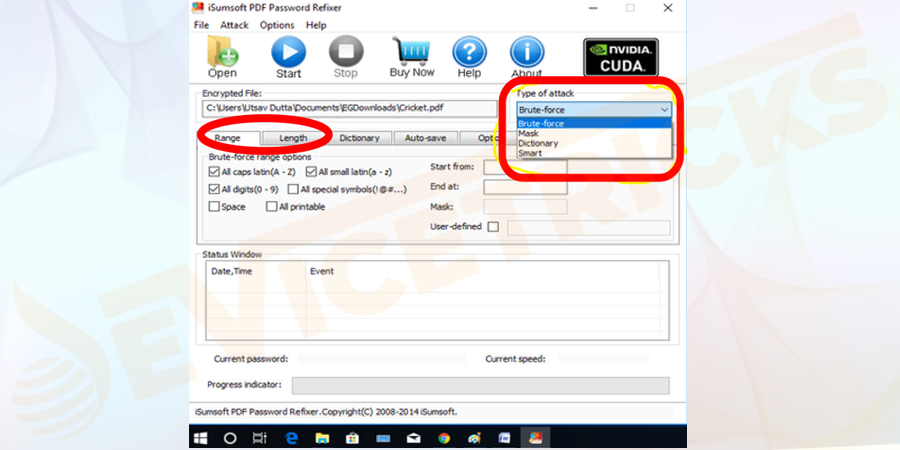Switch to the Dictionary tab
This screenshot has height=450, width=900.
pos(359,138)
